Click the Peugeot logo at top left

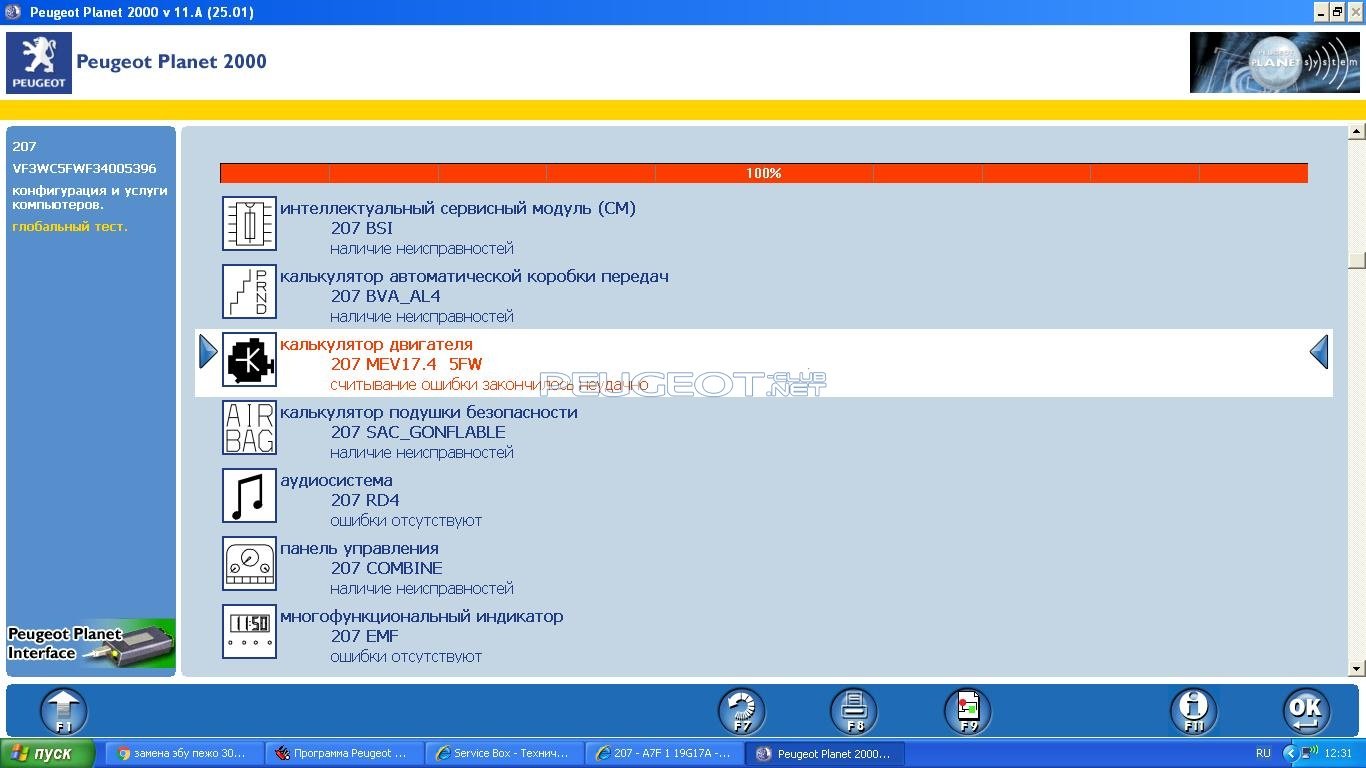click(39, 63)
